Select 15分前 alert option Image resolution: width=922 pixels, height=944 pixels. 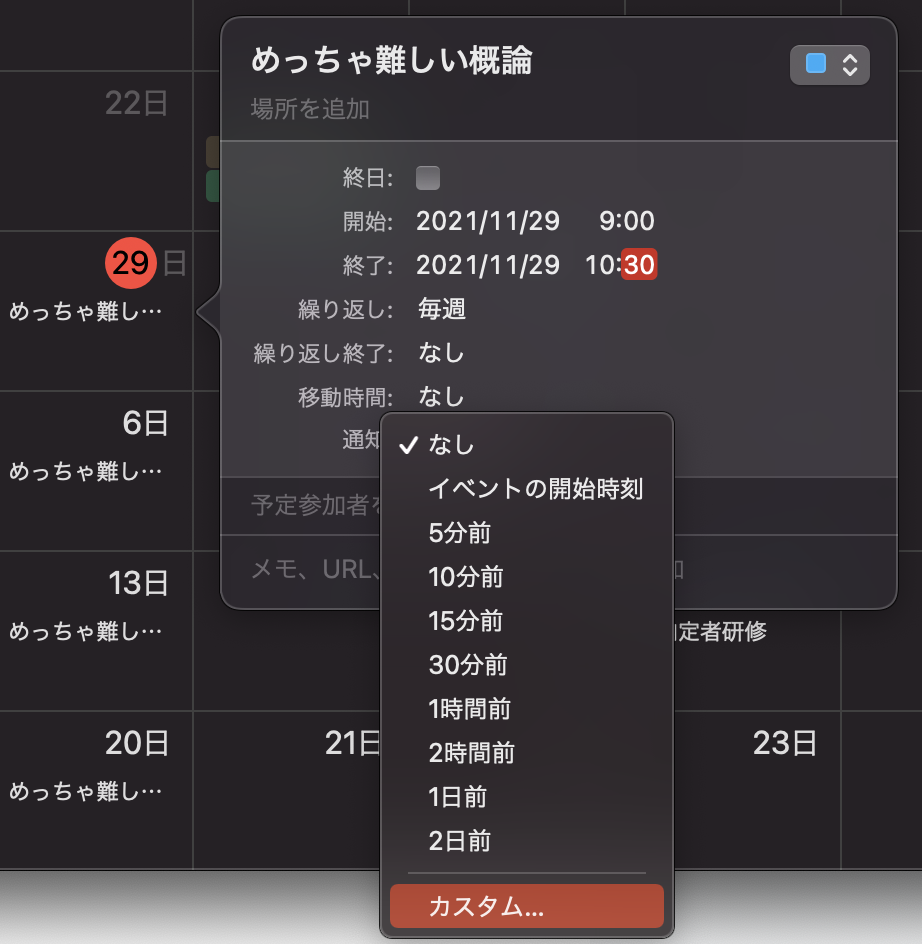pyautogui.click(x=465, y=621)
